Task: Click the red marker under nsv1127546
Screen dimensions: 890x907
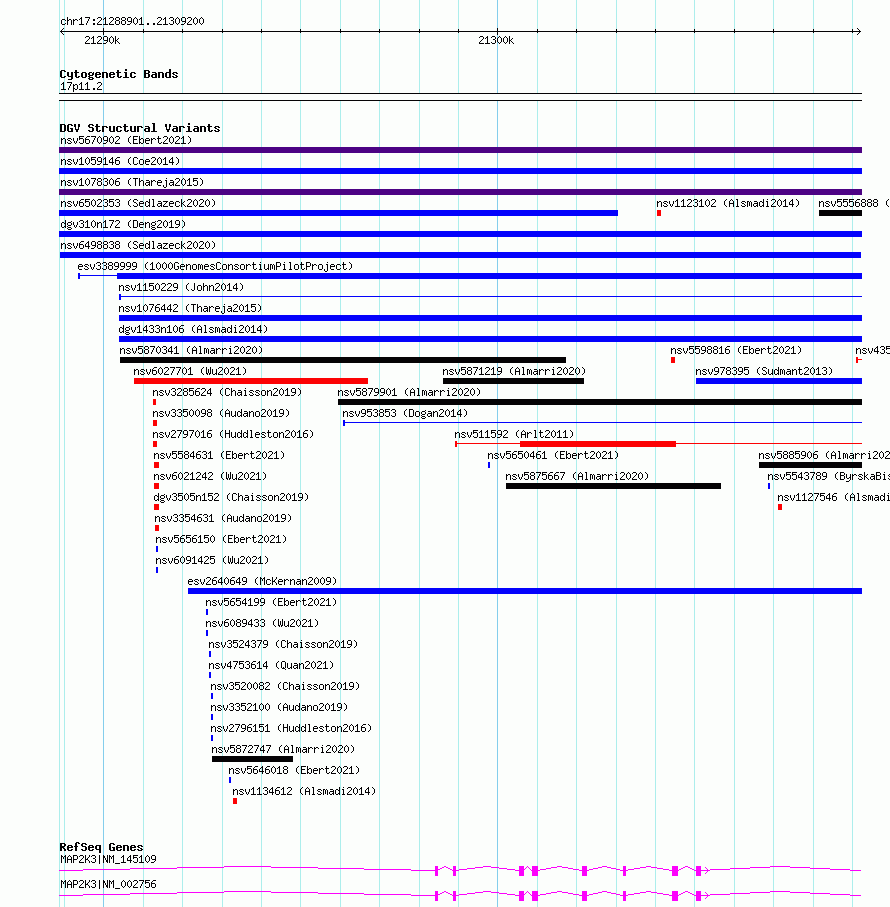Action: (780, 507)
